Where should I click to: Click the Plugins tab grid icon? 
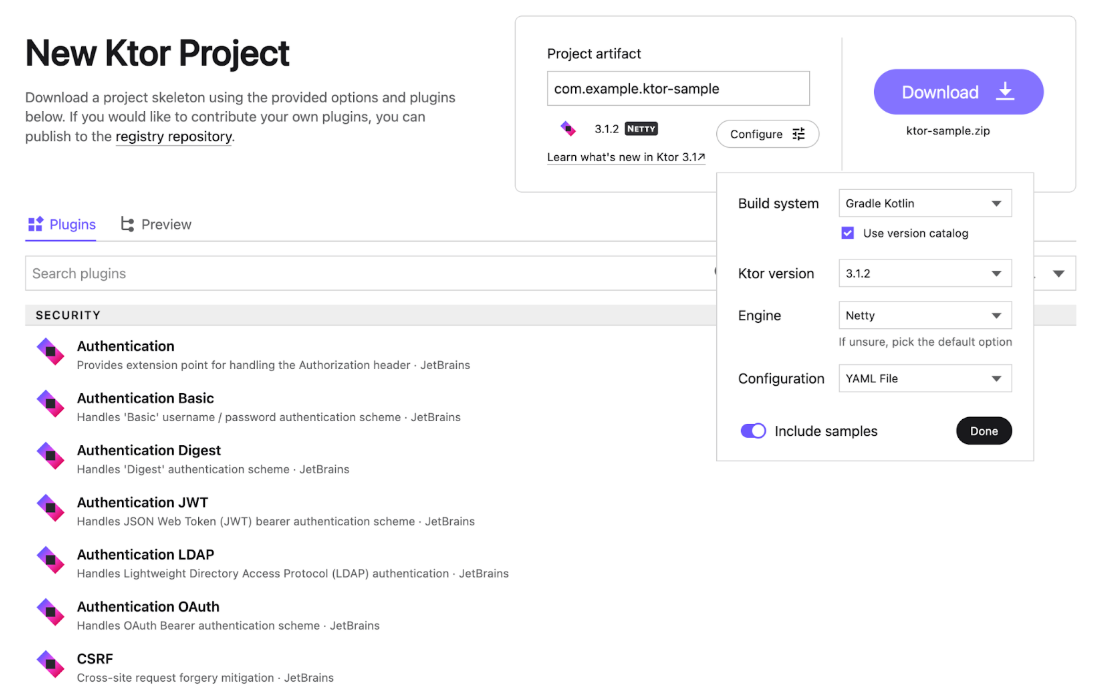click(x=35, y=224)
